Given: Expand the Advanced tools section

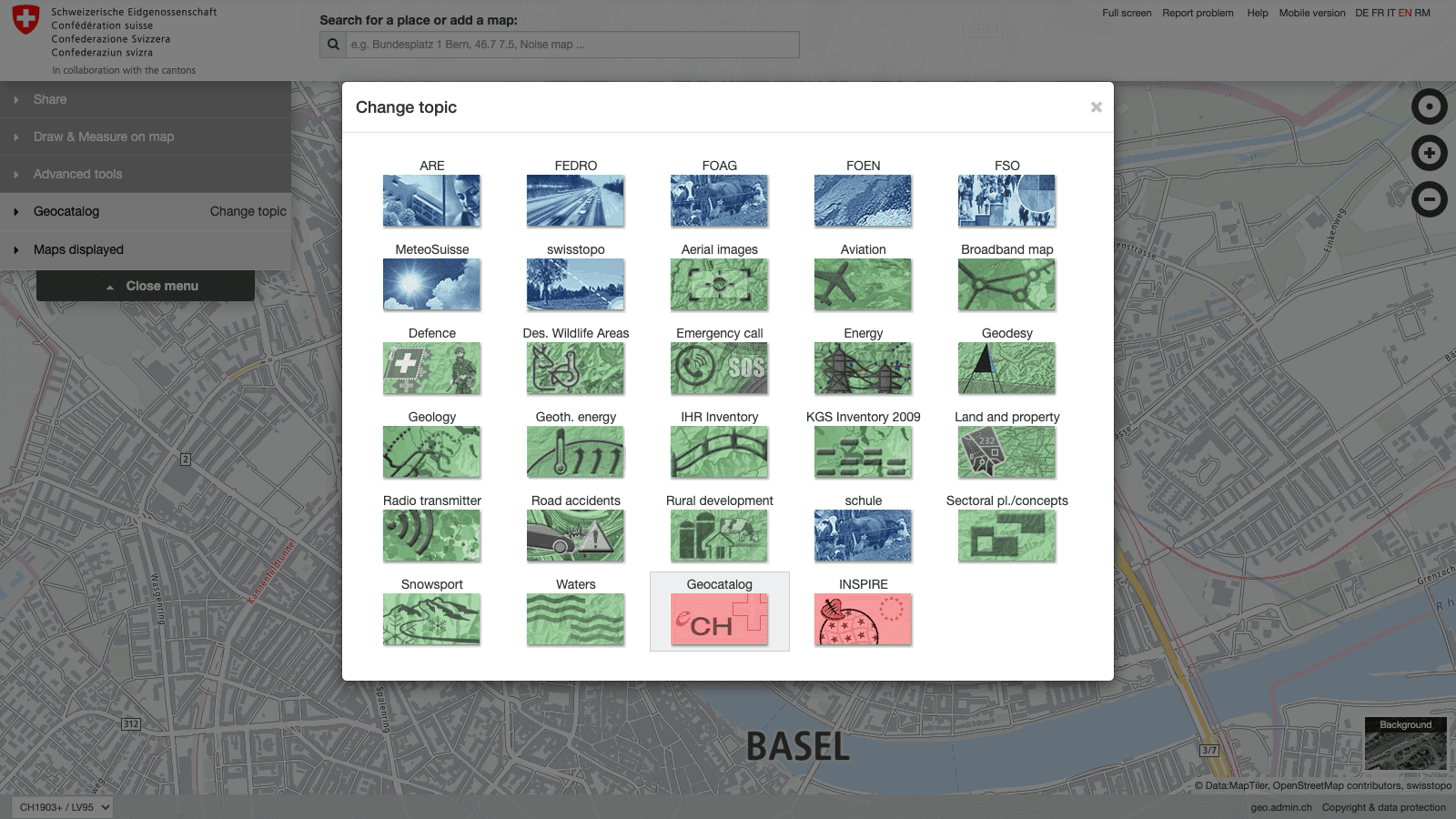Looking at the screenshot, I should (146, 174).
